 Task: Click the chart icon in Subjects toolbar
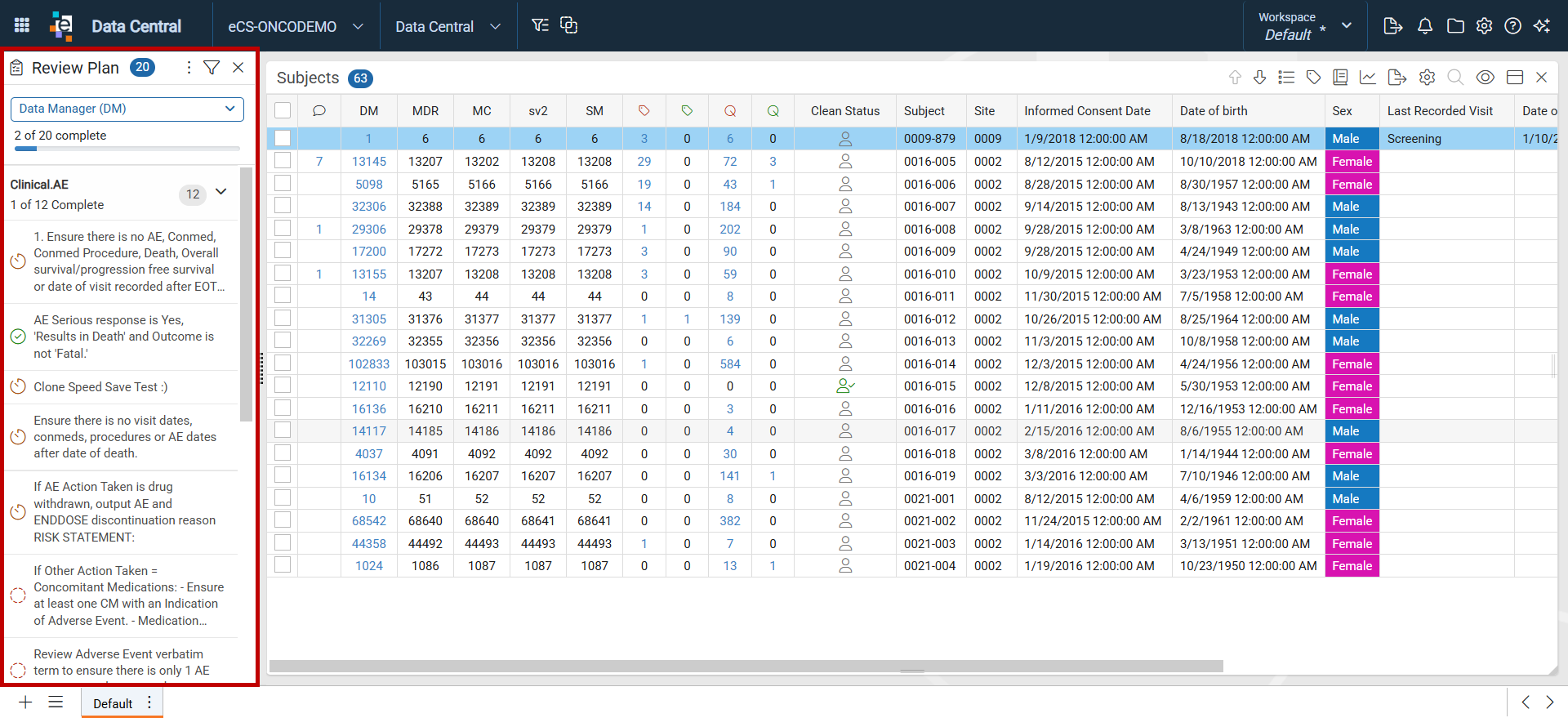click(x=1368, y=77)
